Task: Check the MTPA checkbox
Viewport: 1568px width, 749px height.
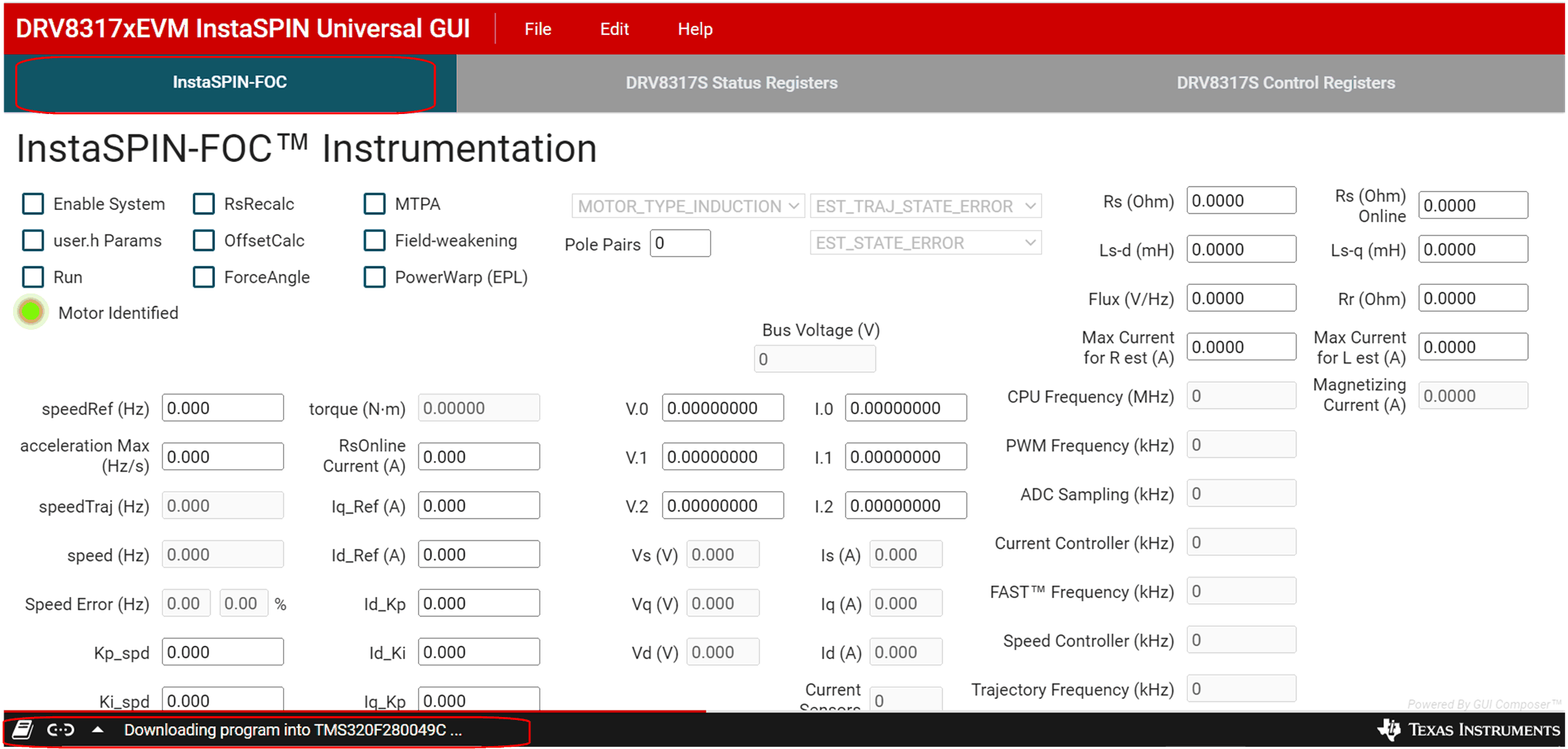Action: click(x=374, y=204)
